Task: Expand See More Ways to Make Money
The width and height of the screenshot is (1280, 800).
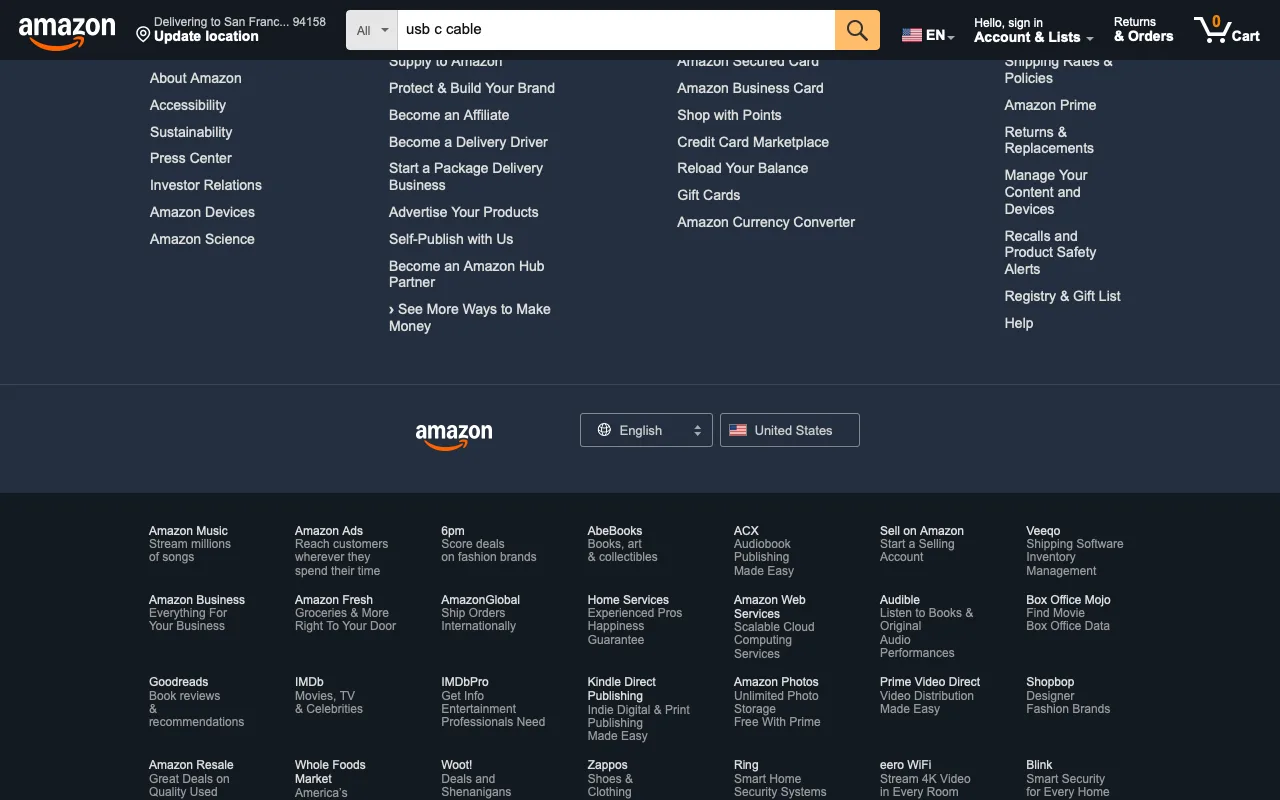Action: 470,318
